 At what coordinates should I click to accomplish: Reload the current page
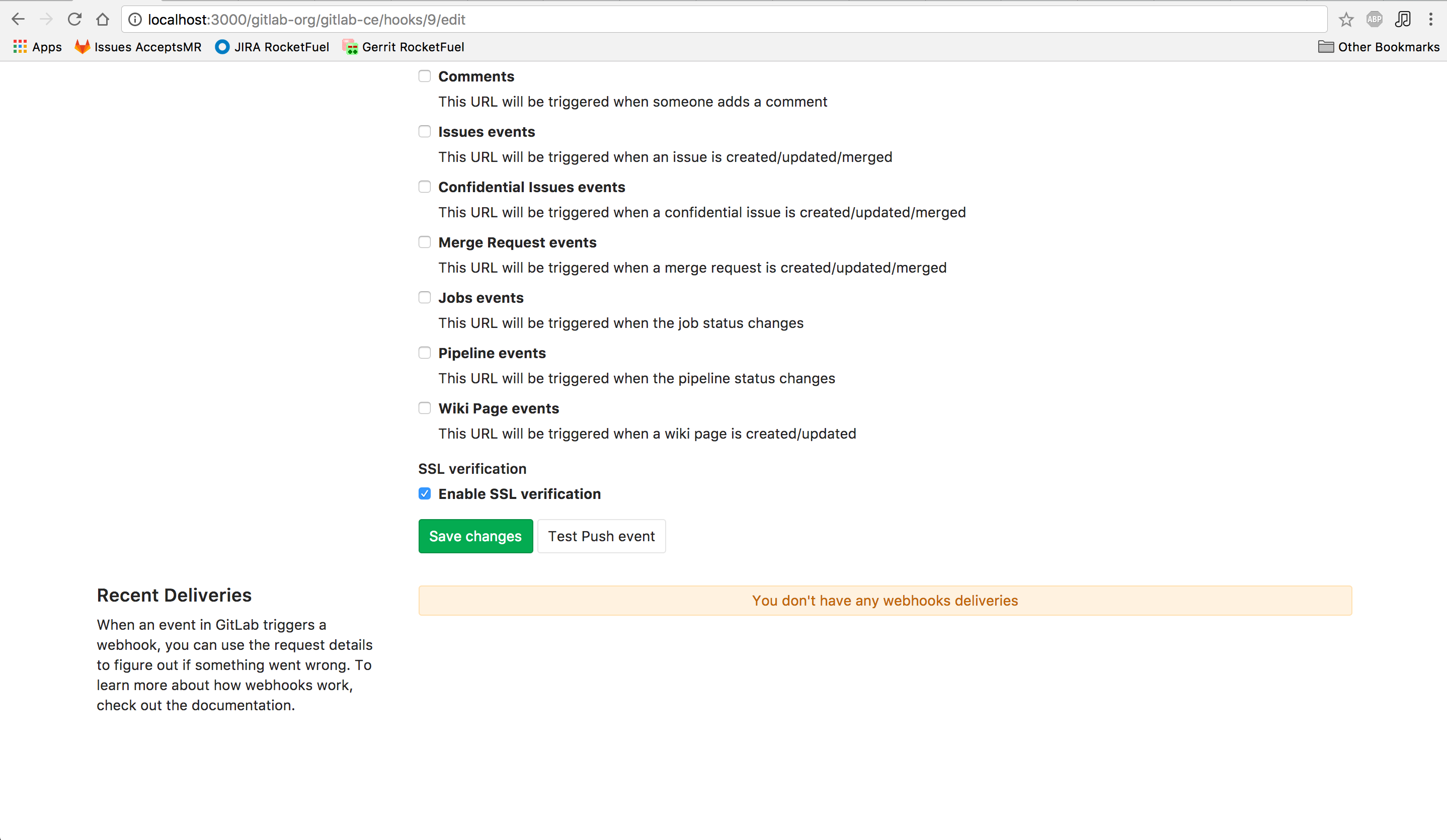click(74, 20)
